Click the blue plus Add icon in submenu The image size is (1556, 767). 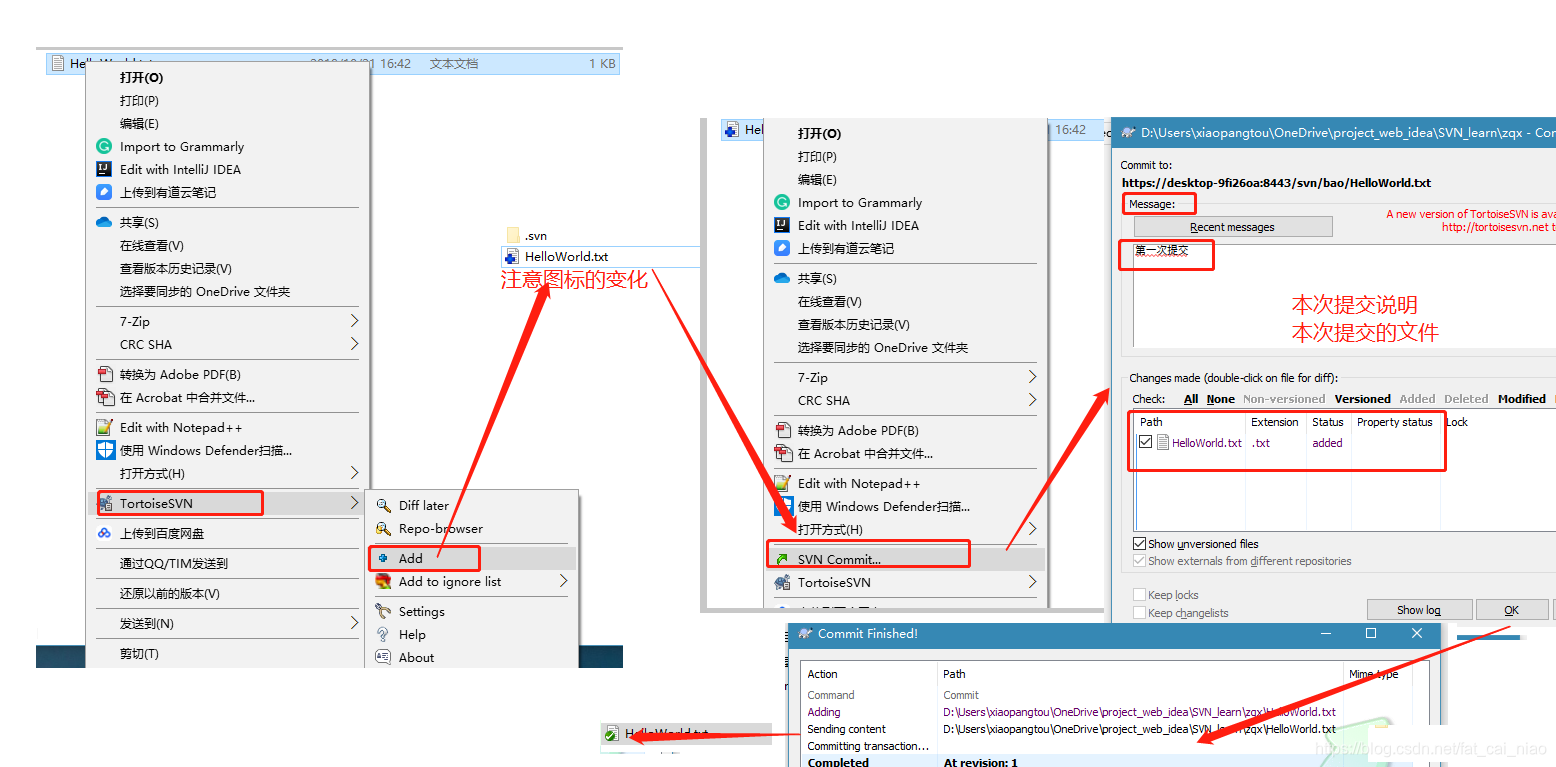pyautogui.click(x=383, y=558)
